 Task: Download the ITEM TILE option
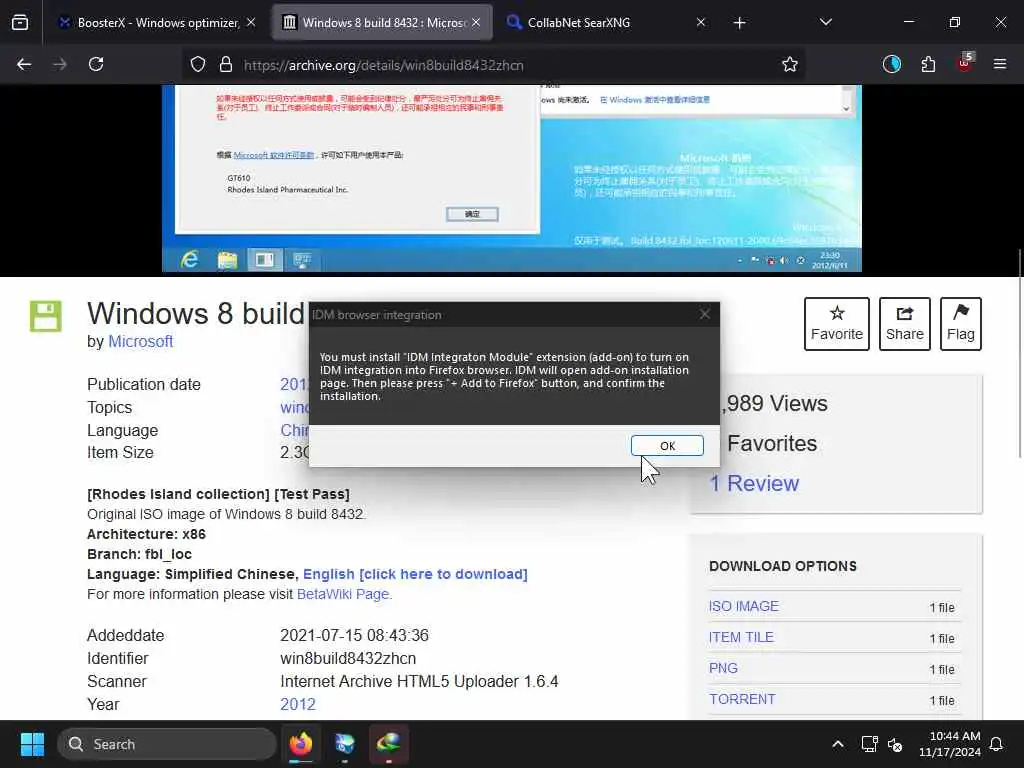point(741,637)
